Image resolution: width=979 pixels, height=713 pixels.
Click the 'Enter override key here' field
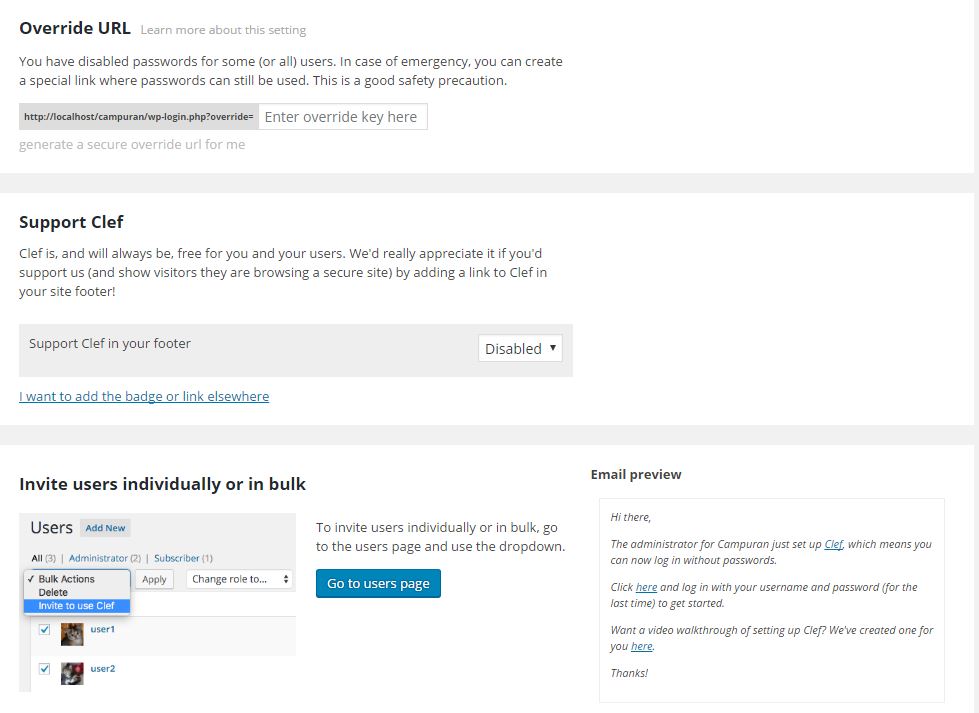pyautogui.click(x=343, y=117)
